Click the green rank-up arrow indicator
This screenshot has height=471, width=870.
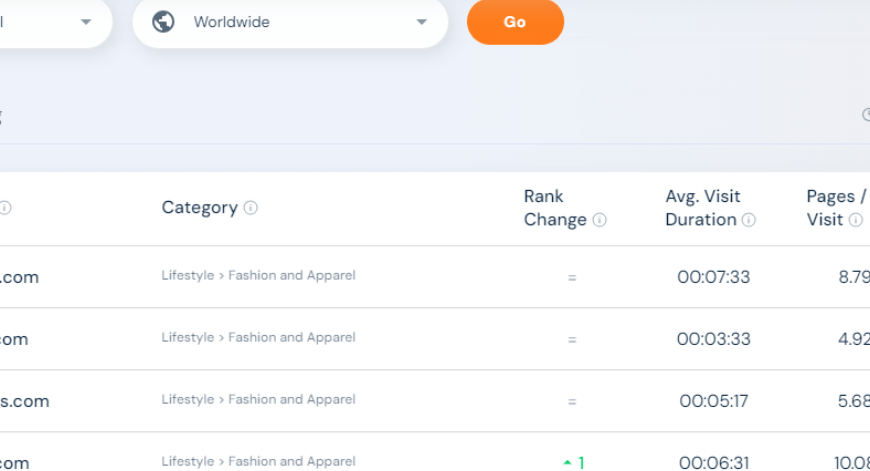(x=568, y=462)
